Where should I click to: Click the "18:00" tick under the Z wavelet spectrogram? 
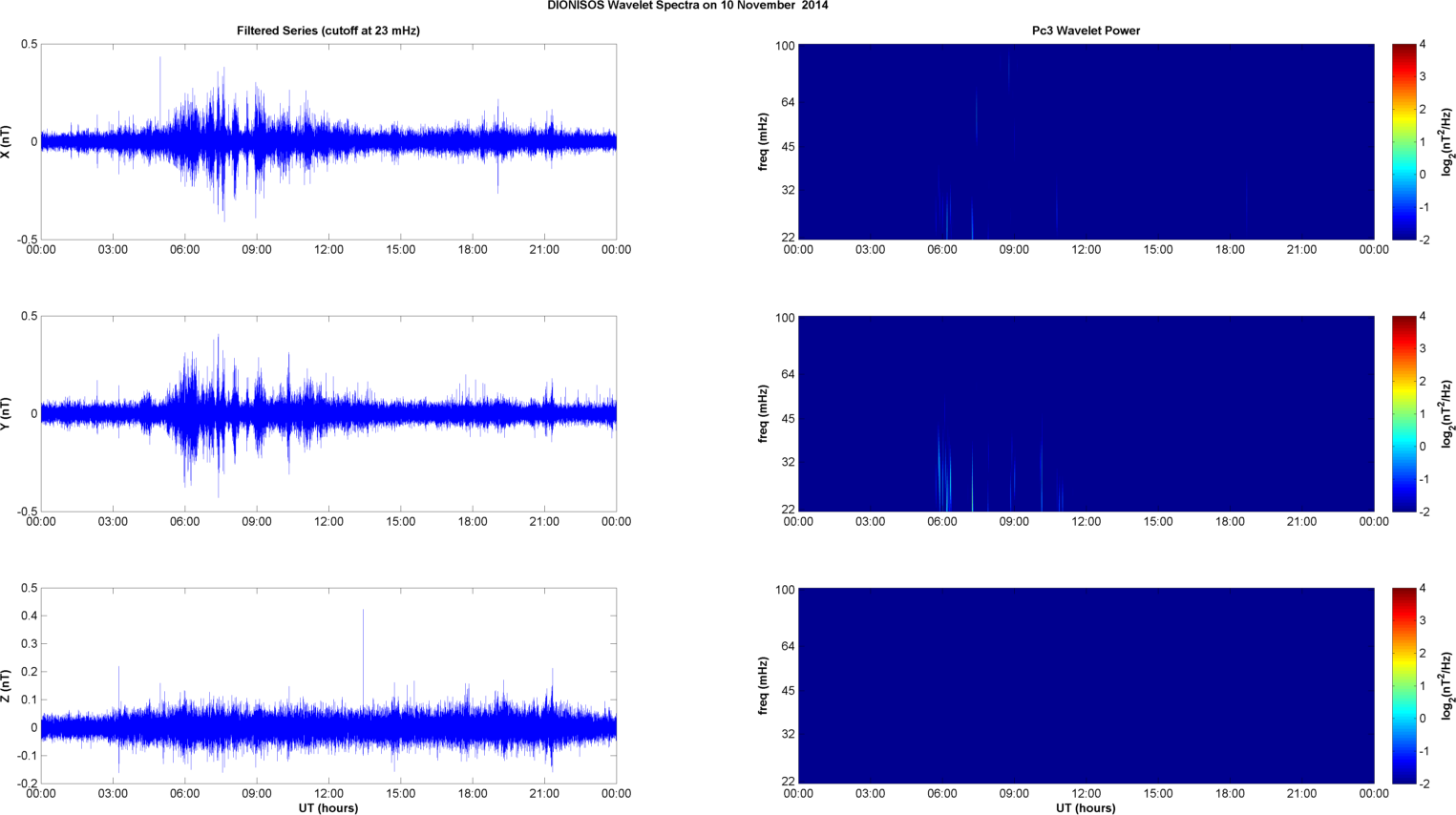click(1230, 794)
